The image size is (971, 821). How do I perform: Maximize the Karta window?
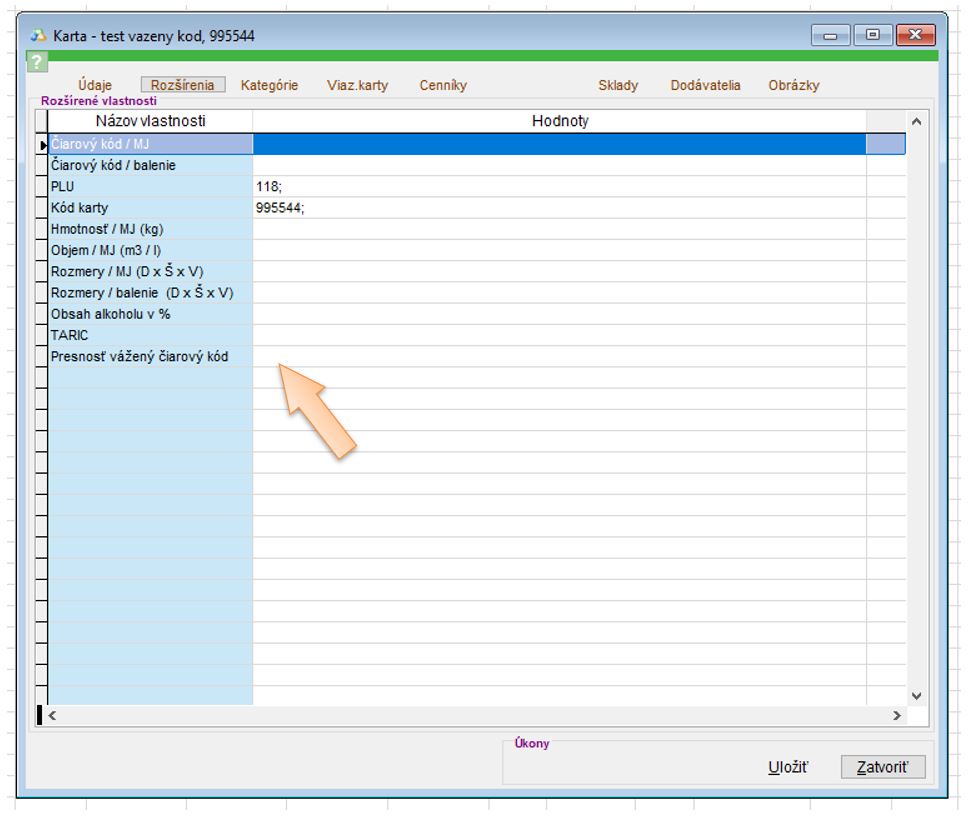tap(873, 35)
